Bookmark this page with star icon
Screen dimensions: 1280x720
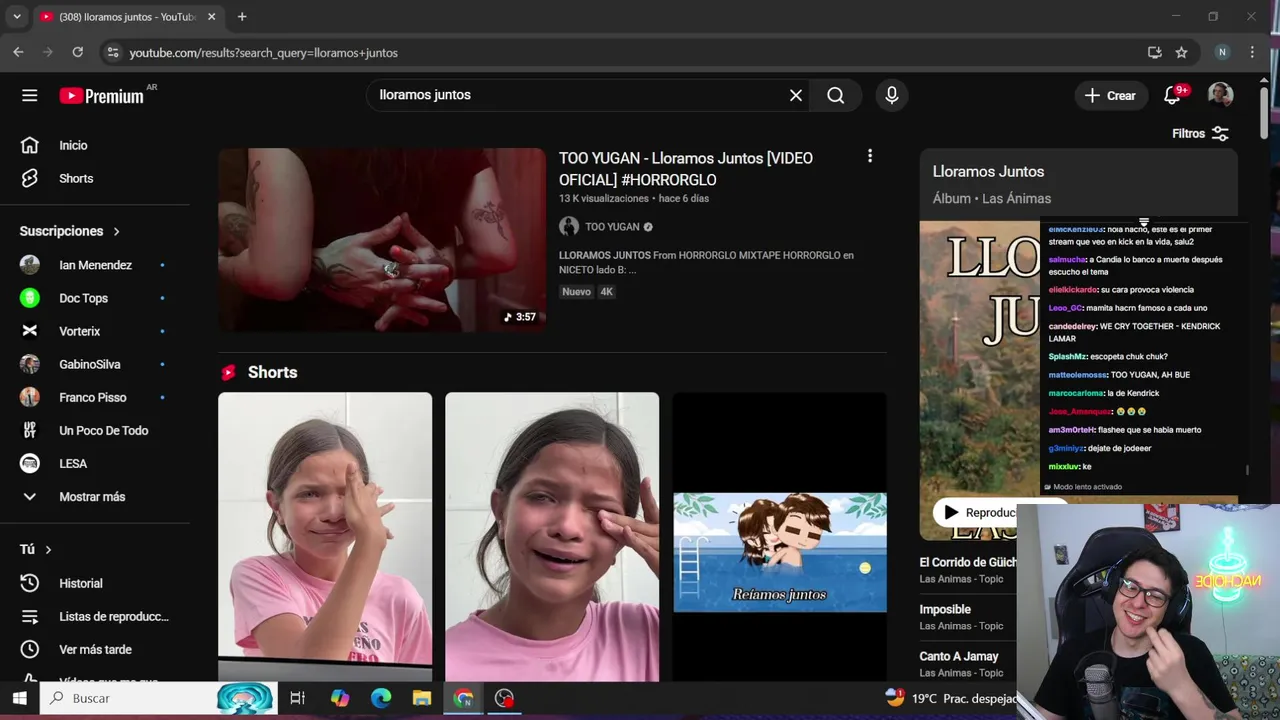pos(1182,52)
